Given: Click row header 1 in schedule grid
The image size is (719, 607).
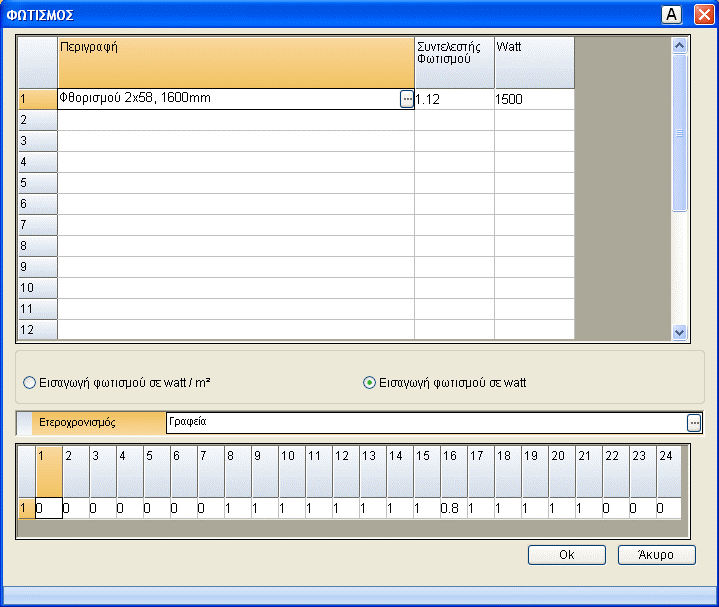Looking at the screenshot, I should [x=27, y=508].
